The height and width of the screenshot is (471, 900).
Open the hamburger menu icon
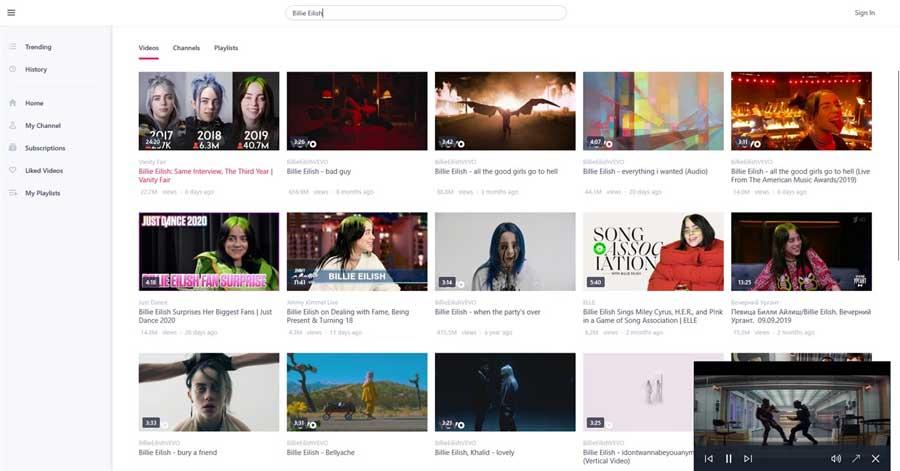click(11, 13)
